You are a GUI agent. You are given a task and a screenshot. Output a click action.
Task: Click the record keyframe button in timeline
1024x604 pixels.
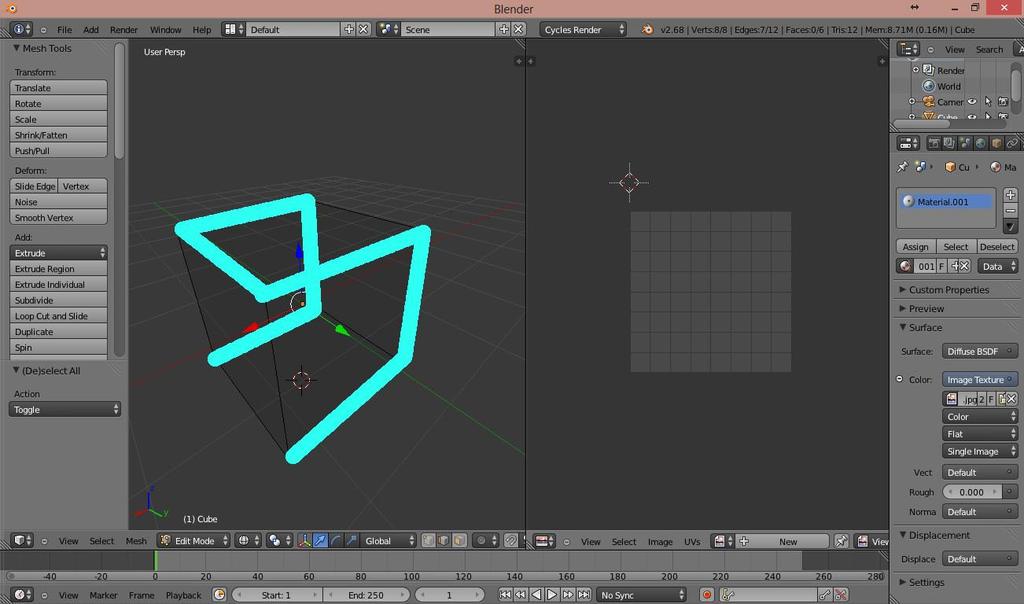pos(707,595)
